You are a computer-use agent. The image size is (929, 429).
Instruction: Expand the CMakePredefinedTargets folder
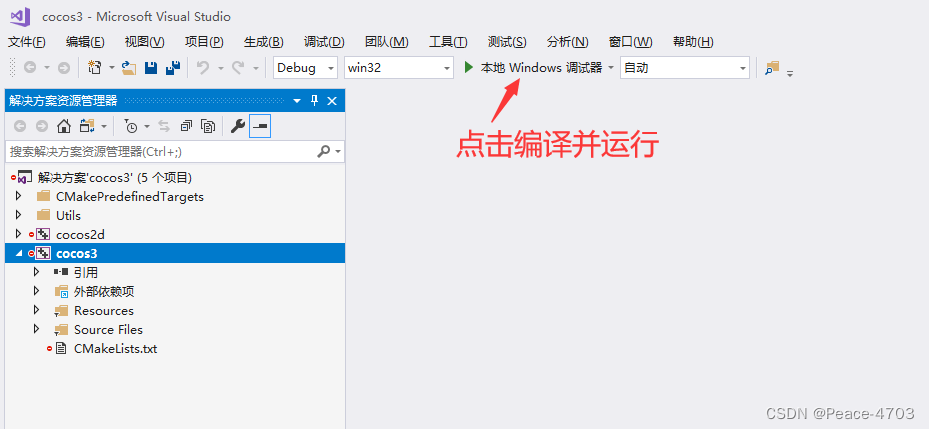(18, 196)
